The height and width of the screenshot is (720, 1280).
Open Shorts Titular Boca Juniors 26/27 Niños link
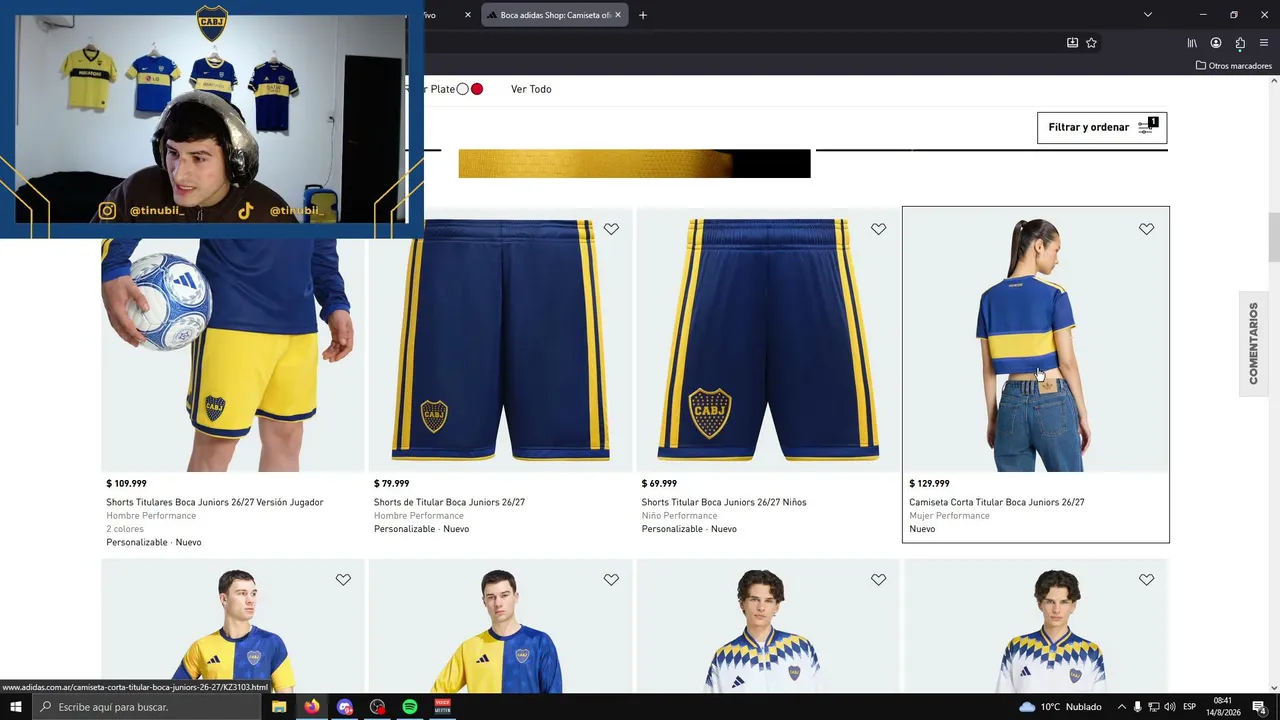[724, 502]
